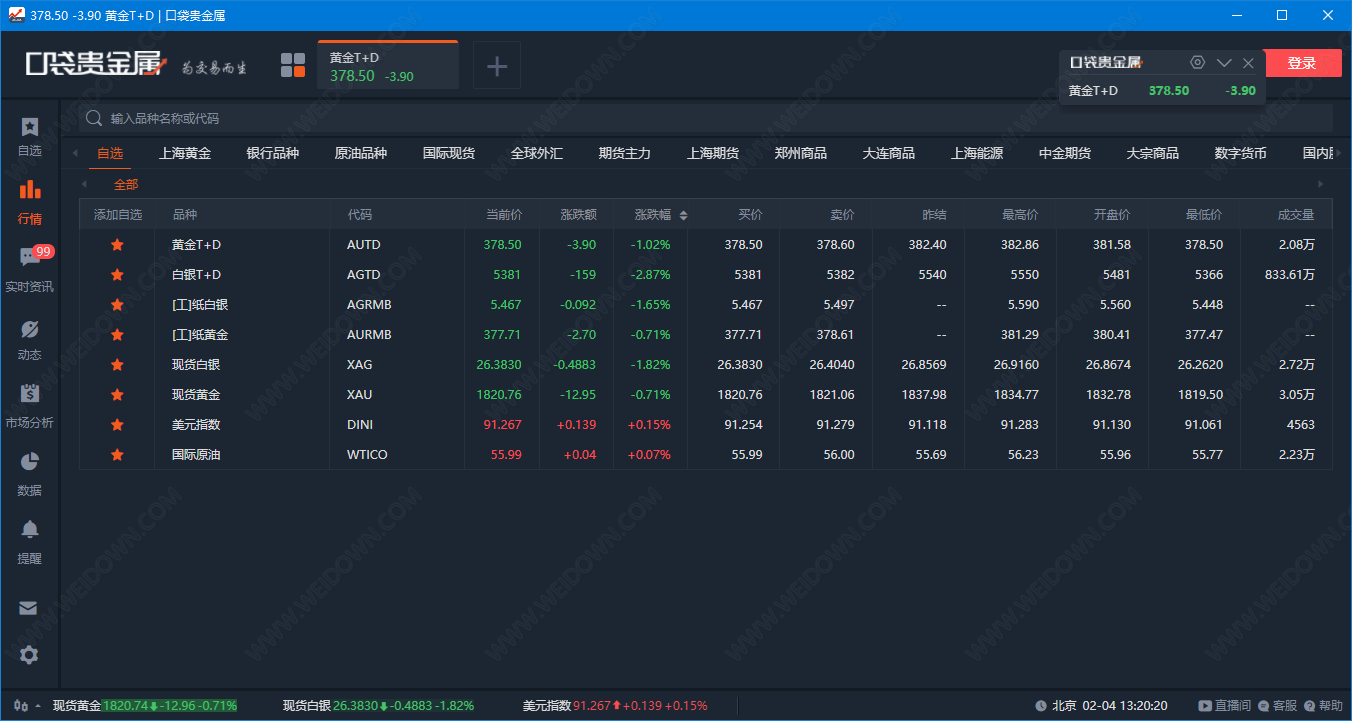Switch to 原油品种 tab

(361, 153)
